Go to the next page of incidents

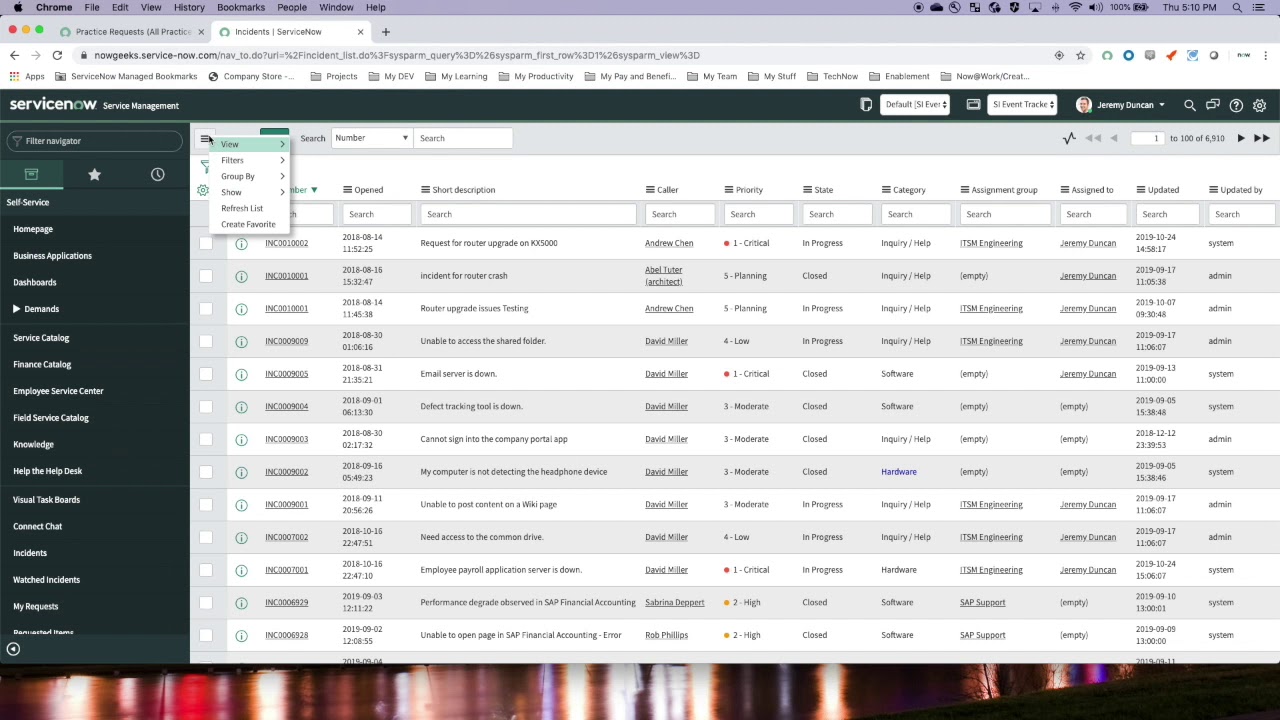pyautogui.click(x=1241, y=138)
